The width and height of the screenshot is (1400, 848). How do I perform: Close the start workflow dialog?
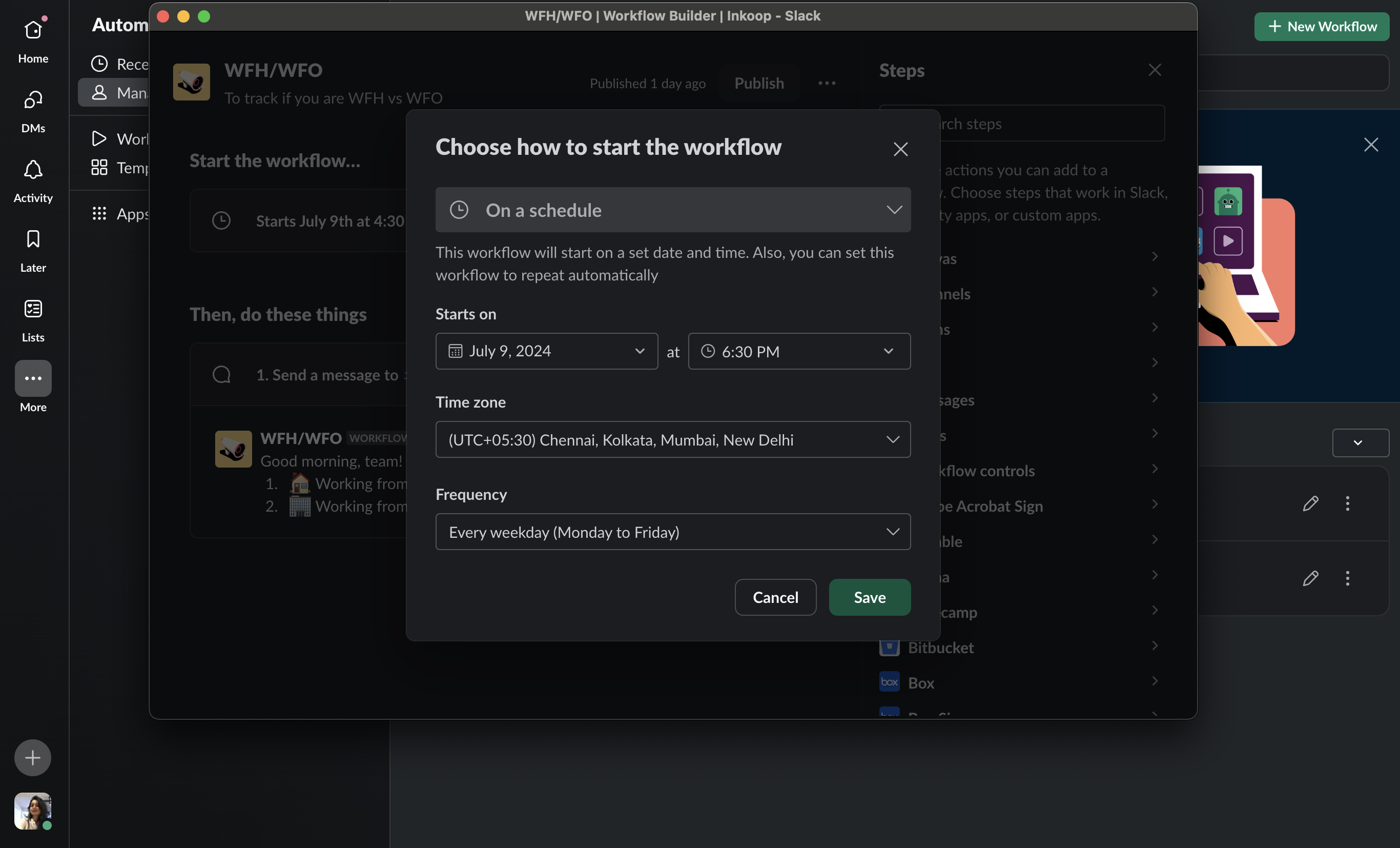pos(900,149)
